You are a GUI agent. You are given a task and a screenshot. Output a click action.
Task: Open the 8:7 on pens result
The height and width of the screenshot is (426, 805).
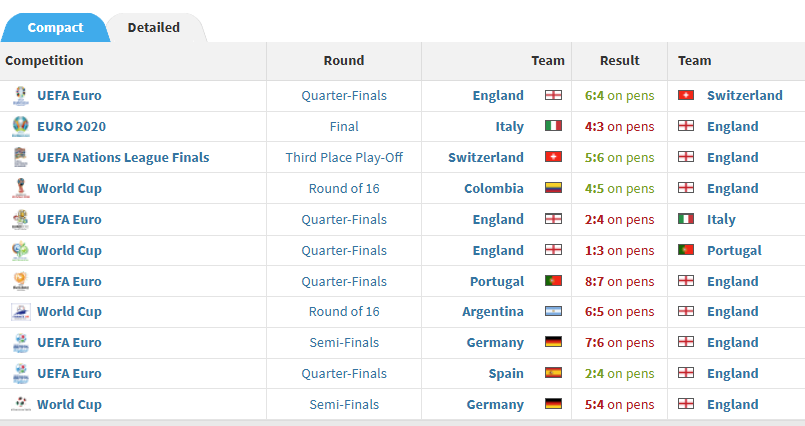point(619,281)
